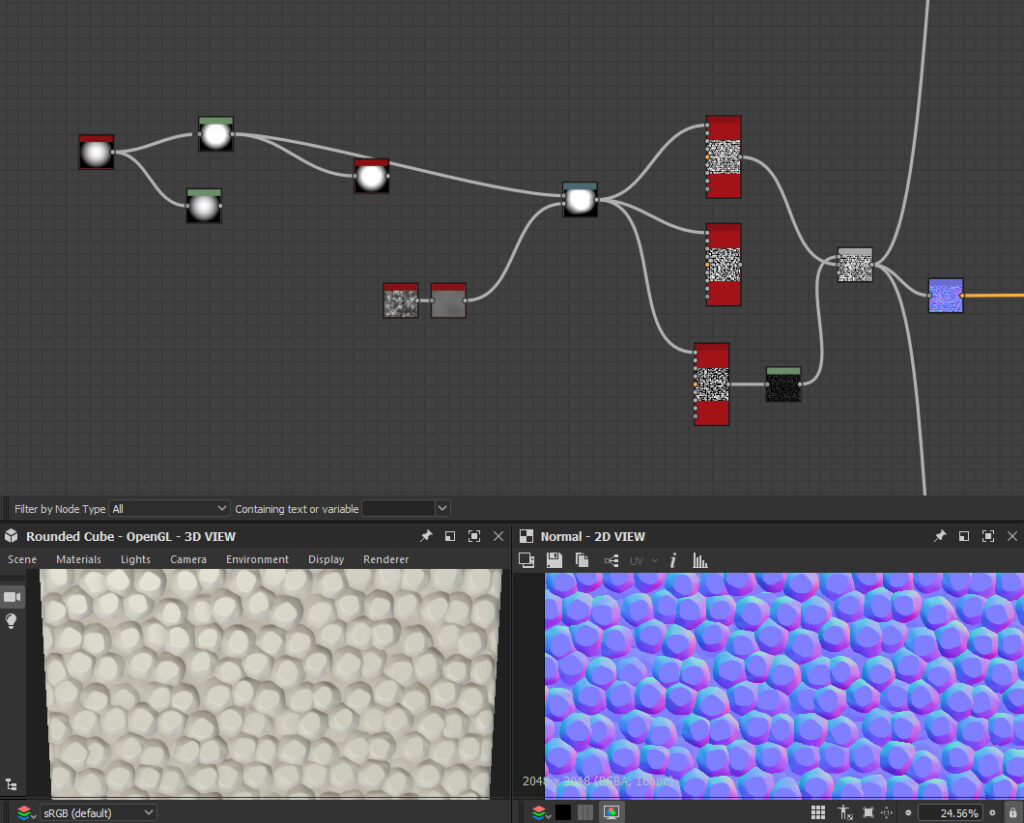Select the small red noise node beside gray node
Screen dimensions: 1024x823
(400, 300)
